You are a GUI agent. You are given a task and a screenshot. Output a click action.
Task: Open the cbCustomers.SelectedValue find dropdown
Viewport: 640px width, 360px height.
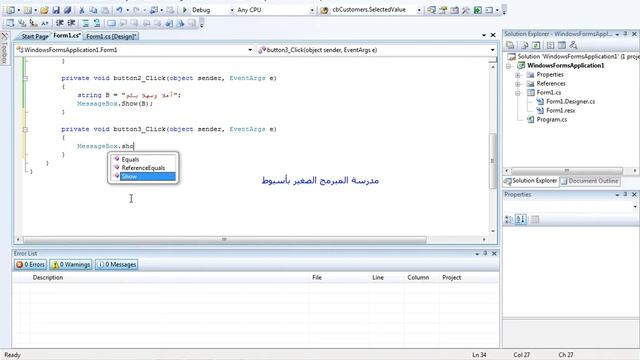419,10
